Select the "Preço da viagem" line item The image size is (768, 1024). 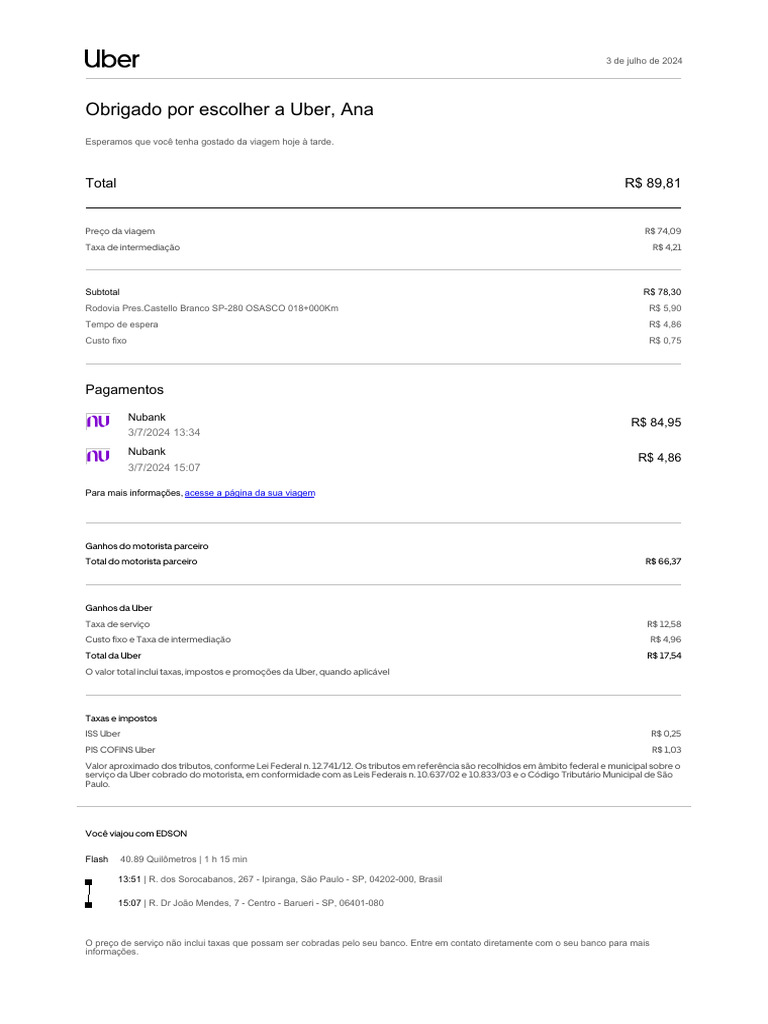point(120,231)
